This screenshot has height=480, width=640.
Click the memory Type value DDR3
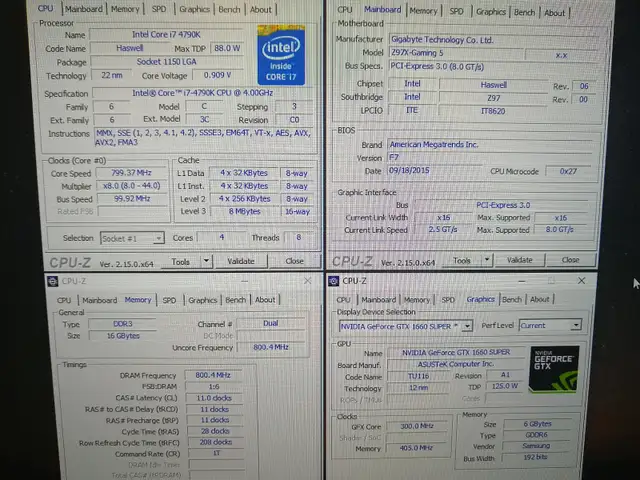click(x=122, y=324)
